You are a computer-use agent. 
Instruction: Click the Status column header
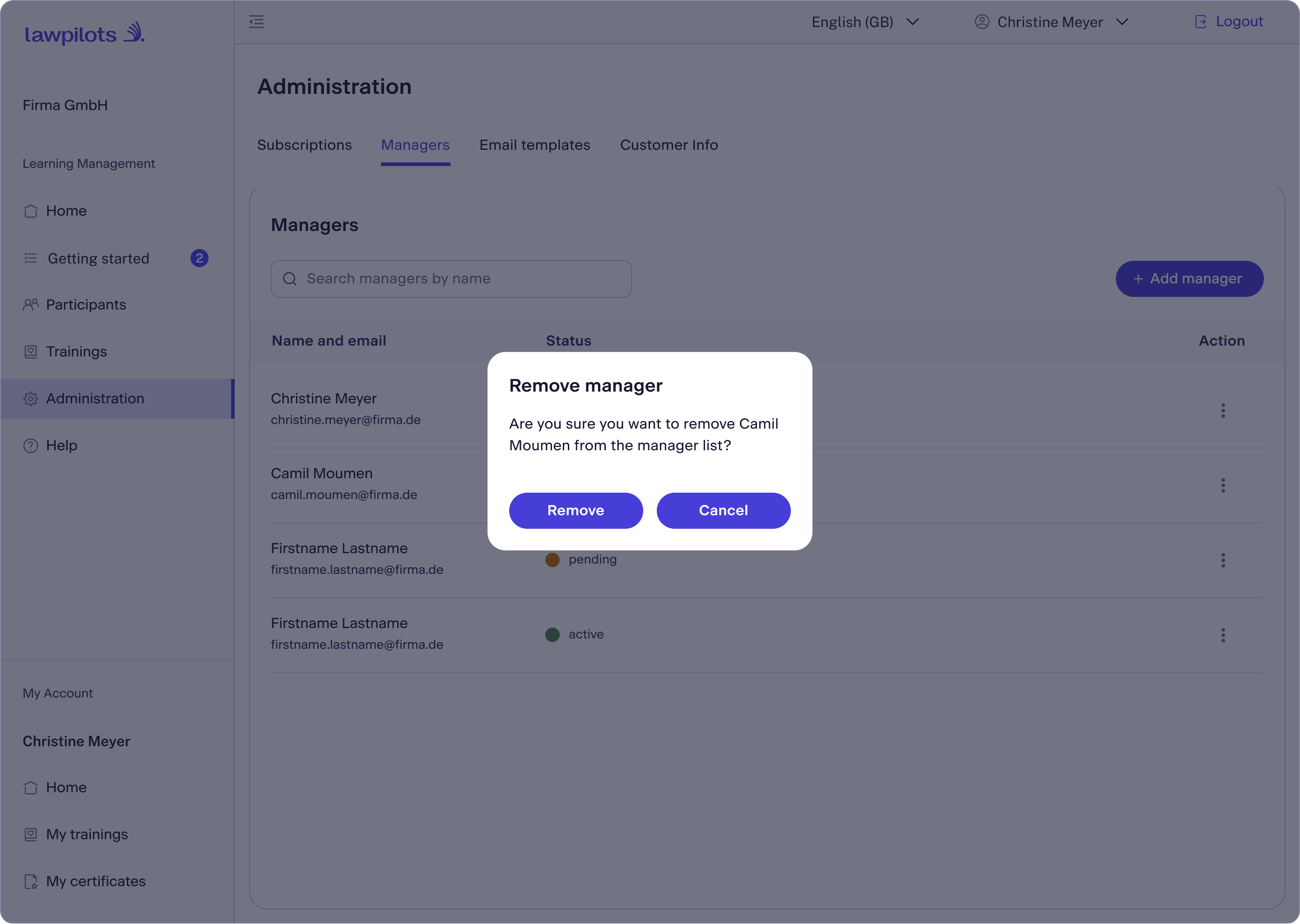tap(569, 341)
